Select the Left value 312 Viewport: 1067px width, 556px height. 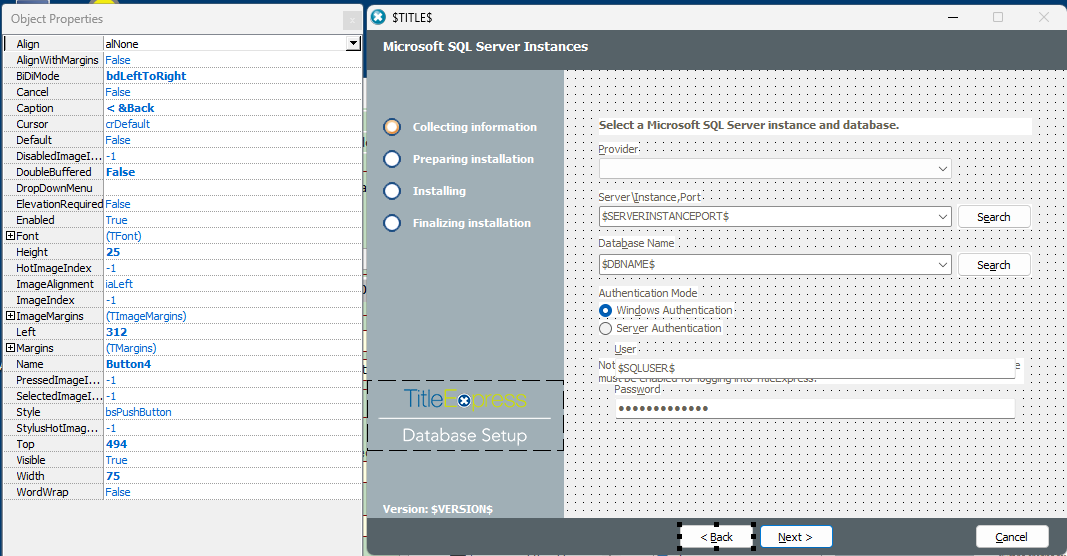point(116,331)
